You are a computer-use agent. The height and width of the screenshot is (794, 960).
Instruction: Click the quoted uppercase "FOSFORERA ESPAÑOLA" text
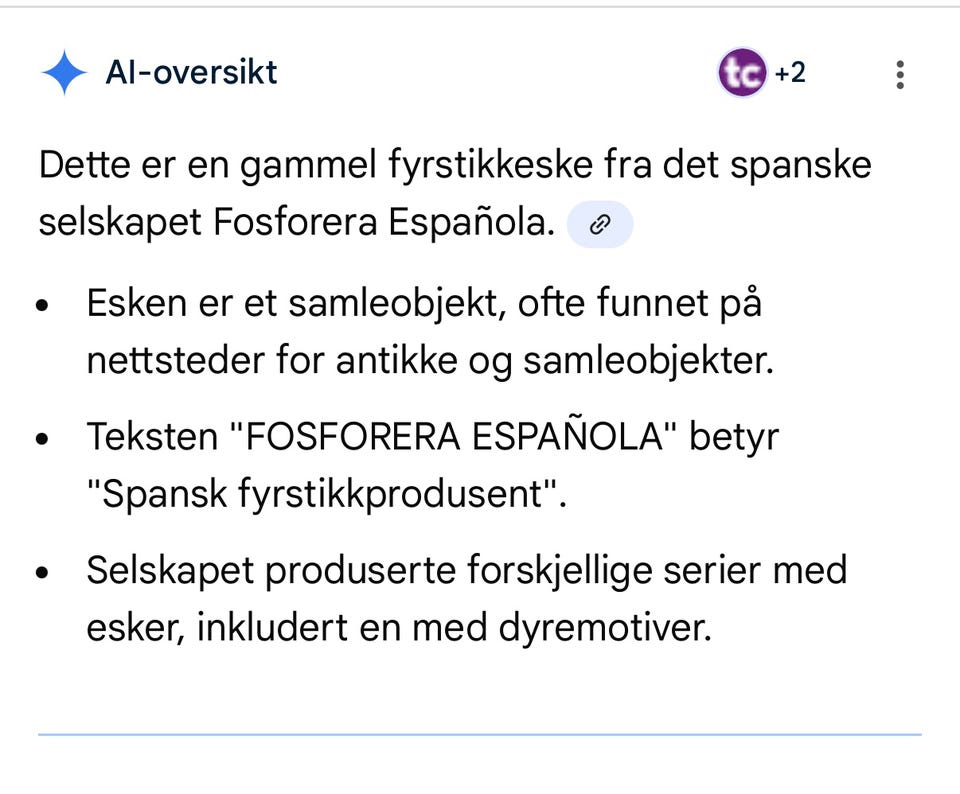pos(454,436)
